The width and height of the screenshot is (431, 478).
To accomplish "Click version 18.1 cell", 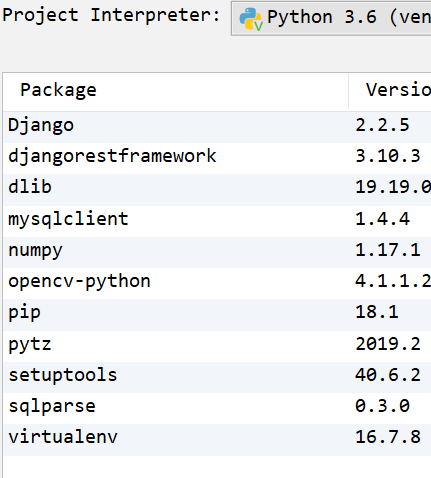I will click(x=377, y=312).
